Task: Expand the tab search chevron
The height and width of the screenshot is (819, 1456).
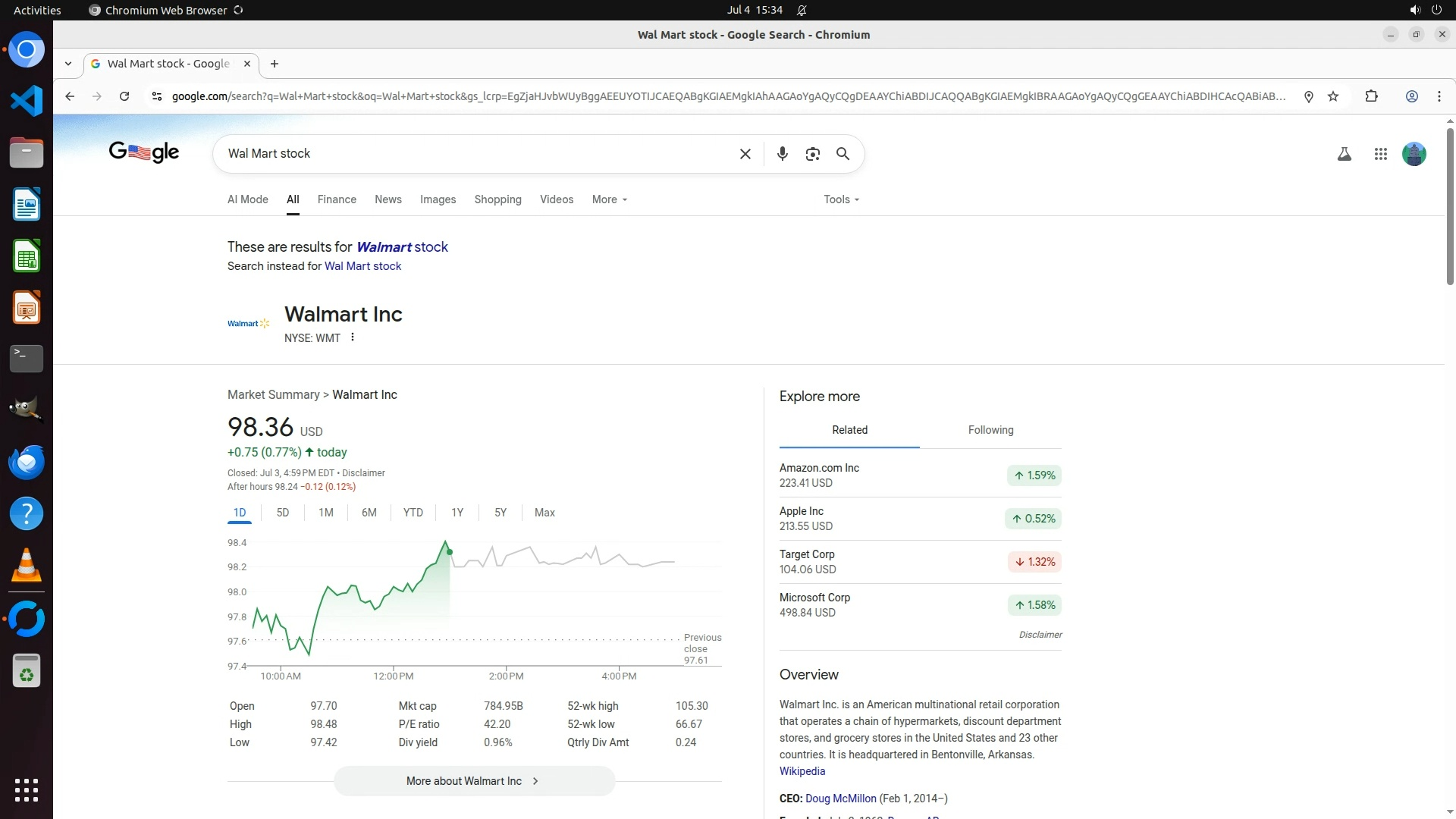Action: (68, 64)
